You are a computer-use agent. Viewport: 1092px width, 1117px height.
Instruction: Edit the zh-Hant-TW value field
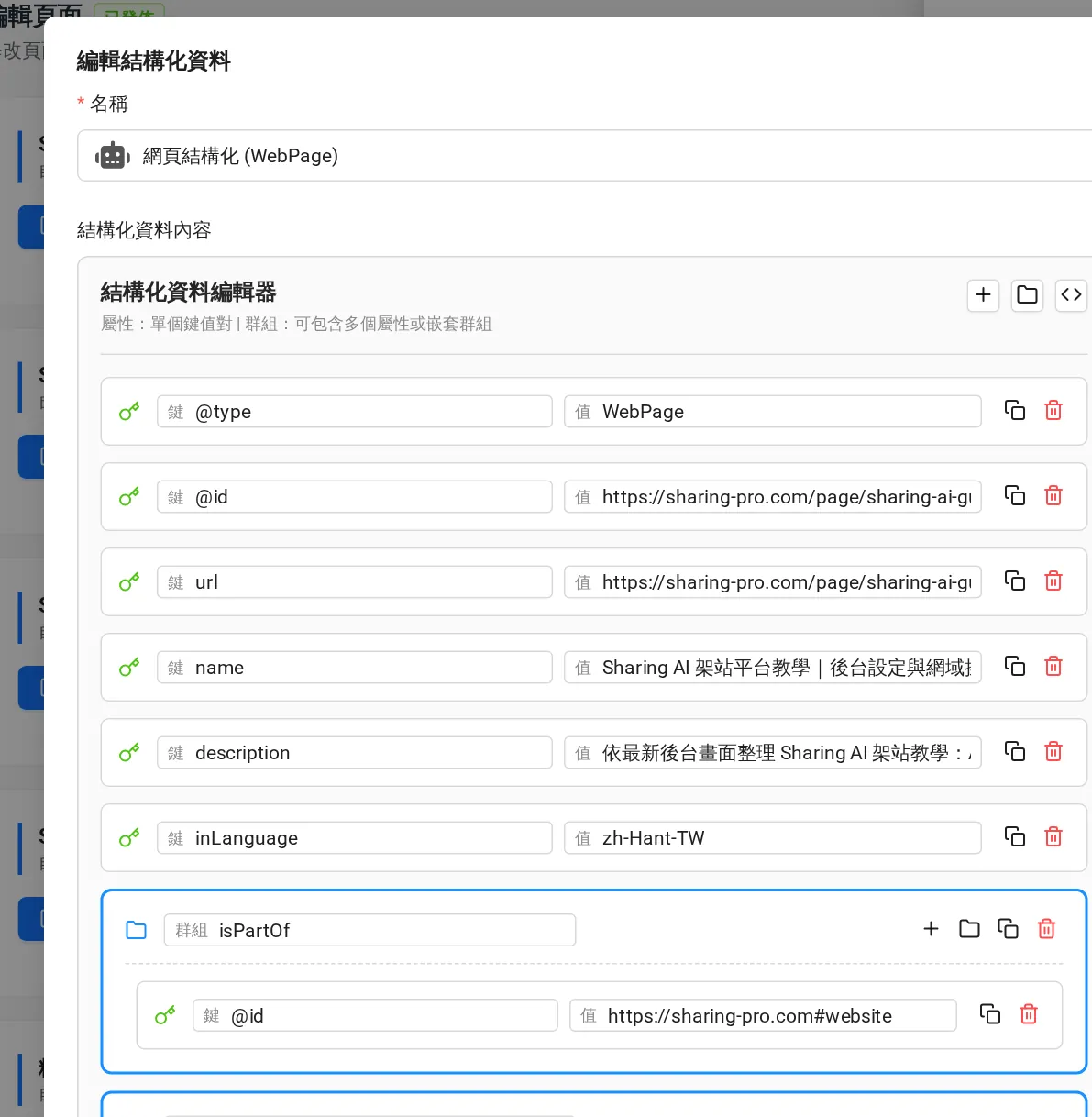coord(773,838)
